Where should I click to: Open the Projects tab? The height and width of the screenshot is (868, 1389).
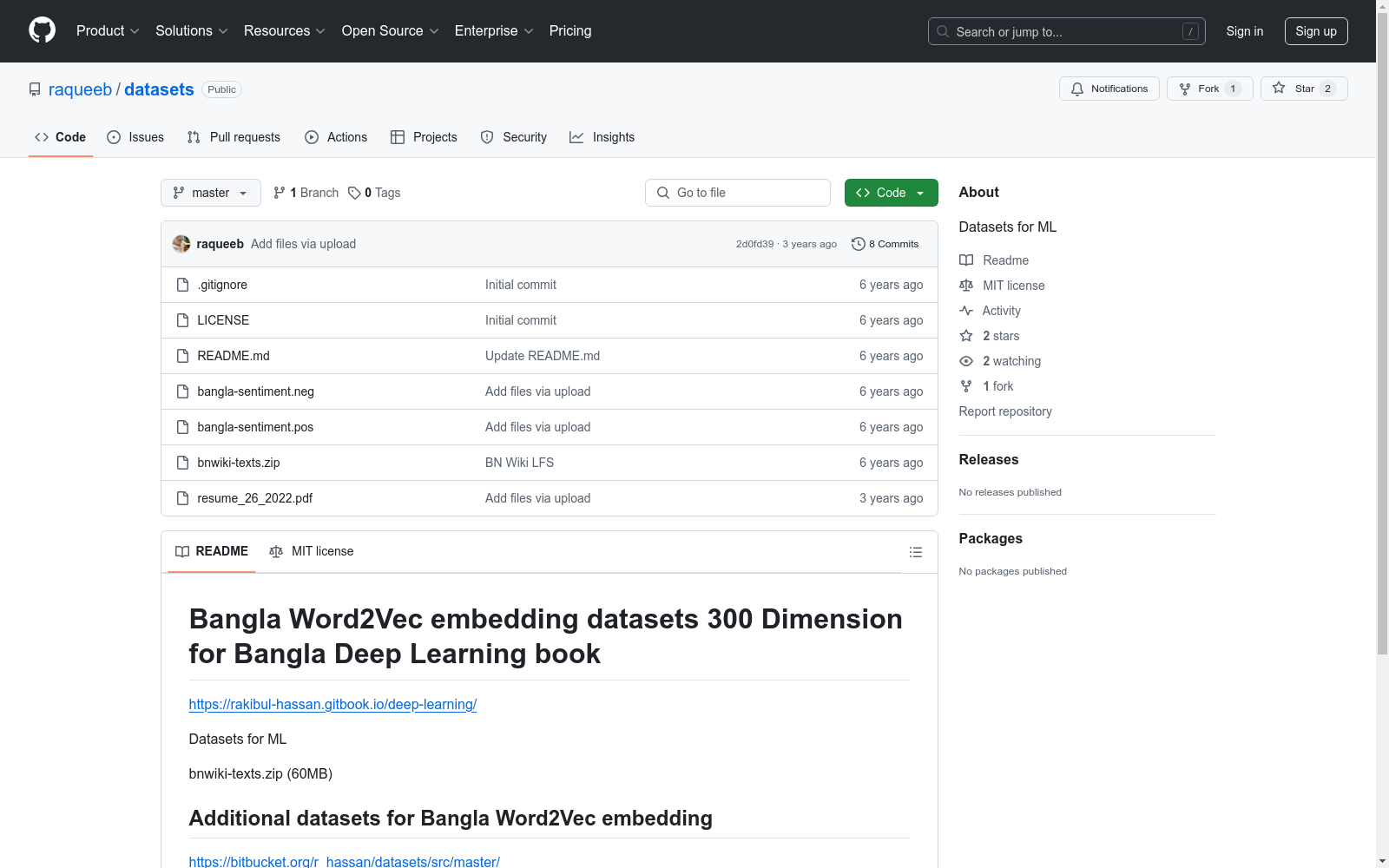click(424, 137)
